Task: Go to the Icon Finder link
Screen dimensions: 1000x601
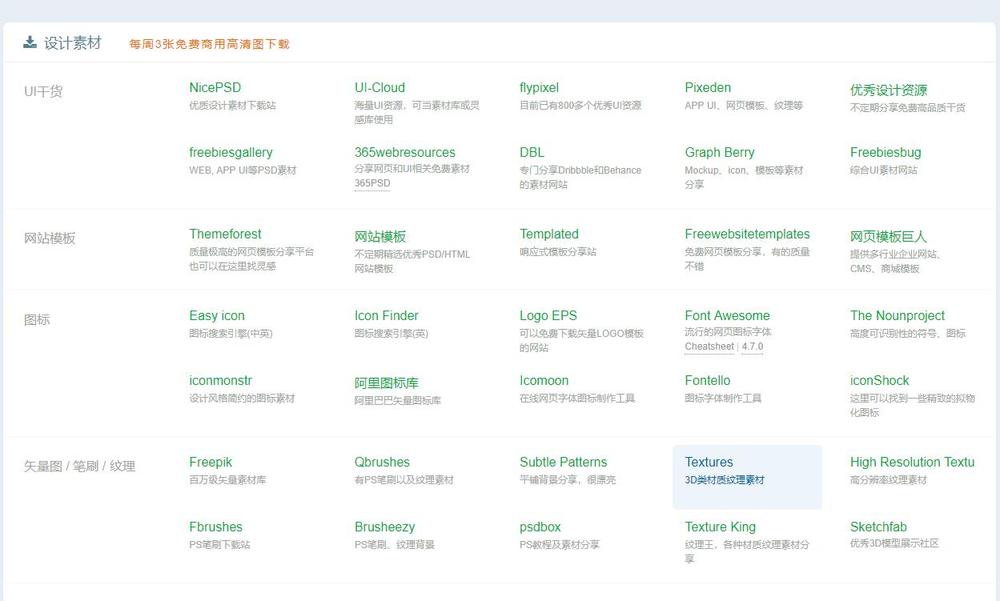Action: click(x=386, y=316)
